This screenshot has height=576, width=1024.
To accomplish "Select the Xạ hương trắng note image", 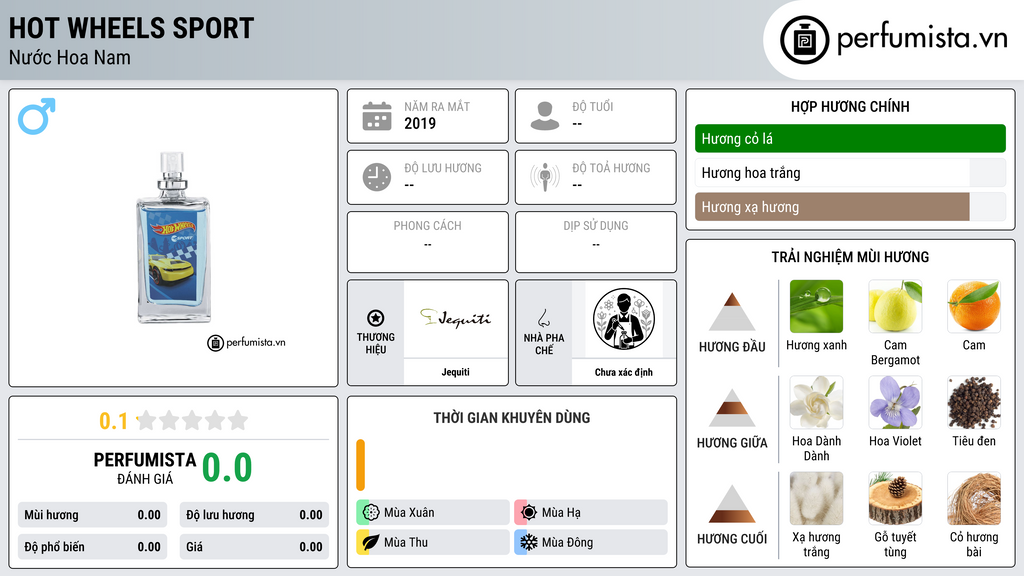I will coord(816,498).
